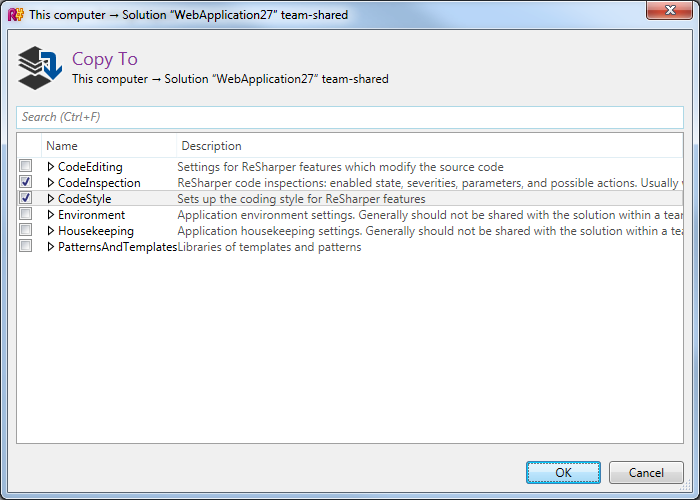Select the CodeInspection row name
Viewport: 700px width, 500px height.
coord(99,183)
